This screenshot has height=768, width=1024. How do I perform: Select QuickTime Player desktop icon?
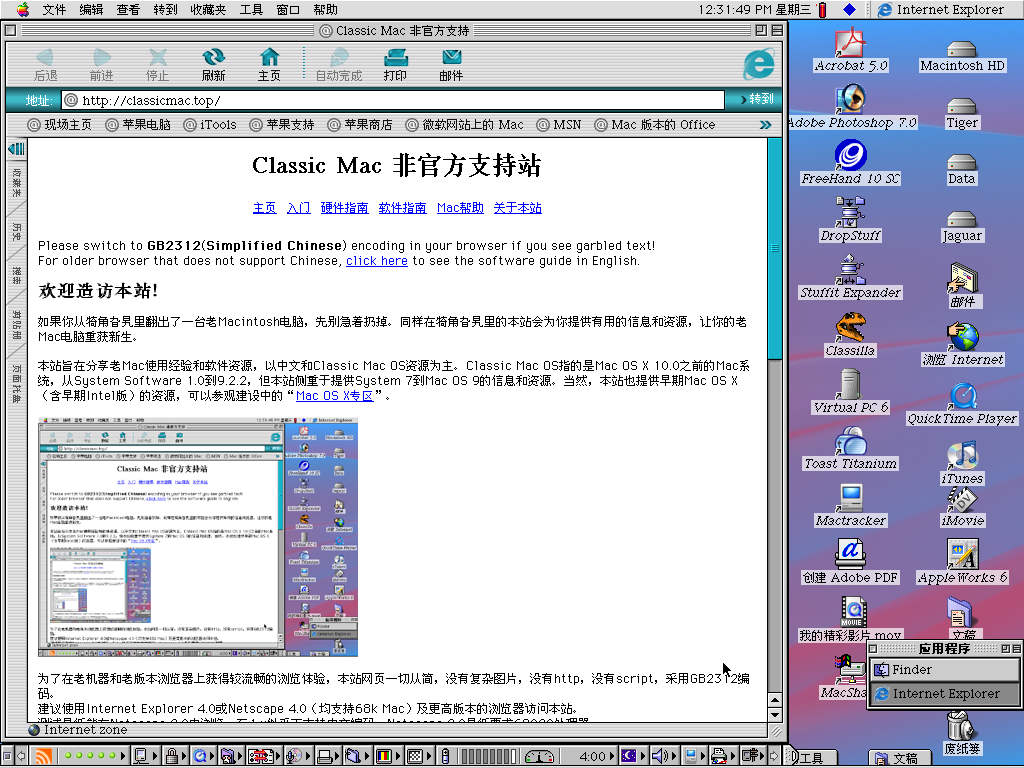point(963,396)
